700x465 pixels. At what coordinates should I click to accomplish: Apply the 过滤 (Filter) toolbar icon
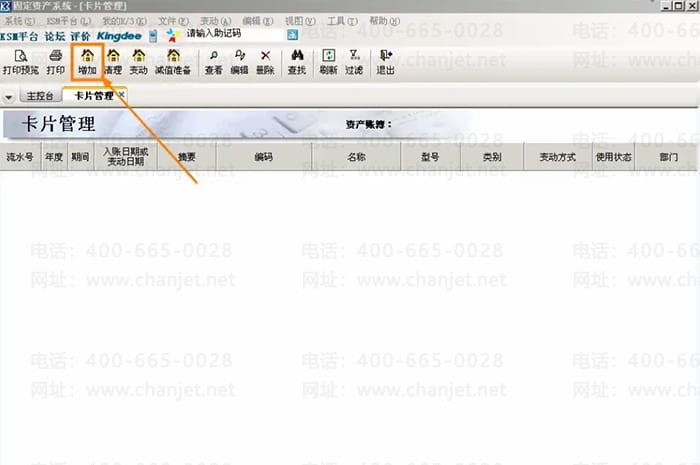point(355,57)
